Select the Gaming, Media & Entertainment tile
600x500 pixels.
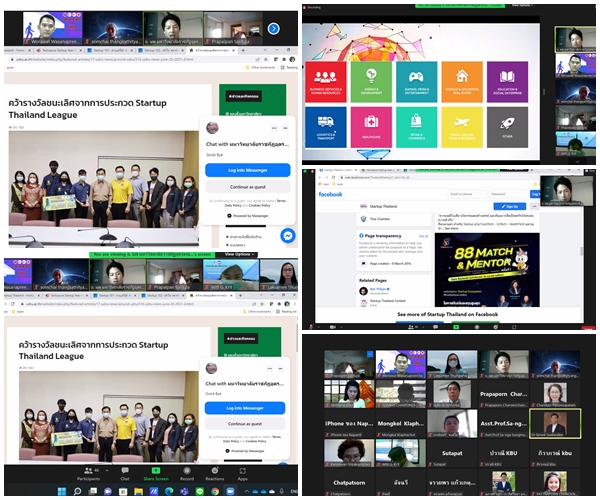pyautogui.click(x=416, y=81)
